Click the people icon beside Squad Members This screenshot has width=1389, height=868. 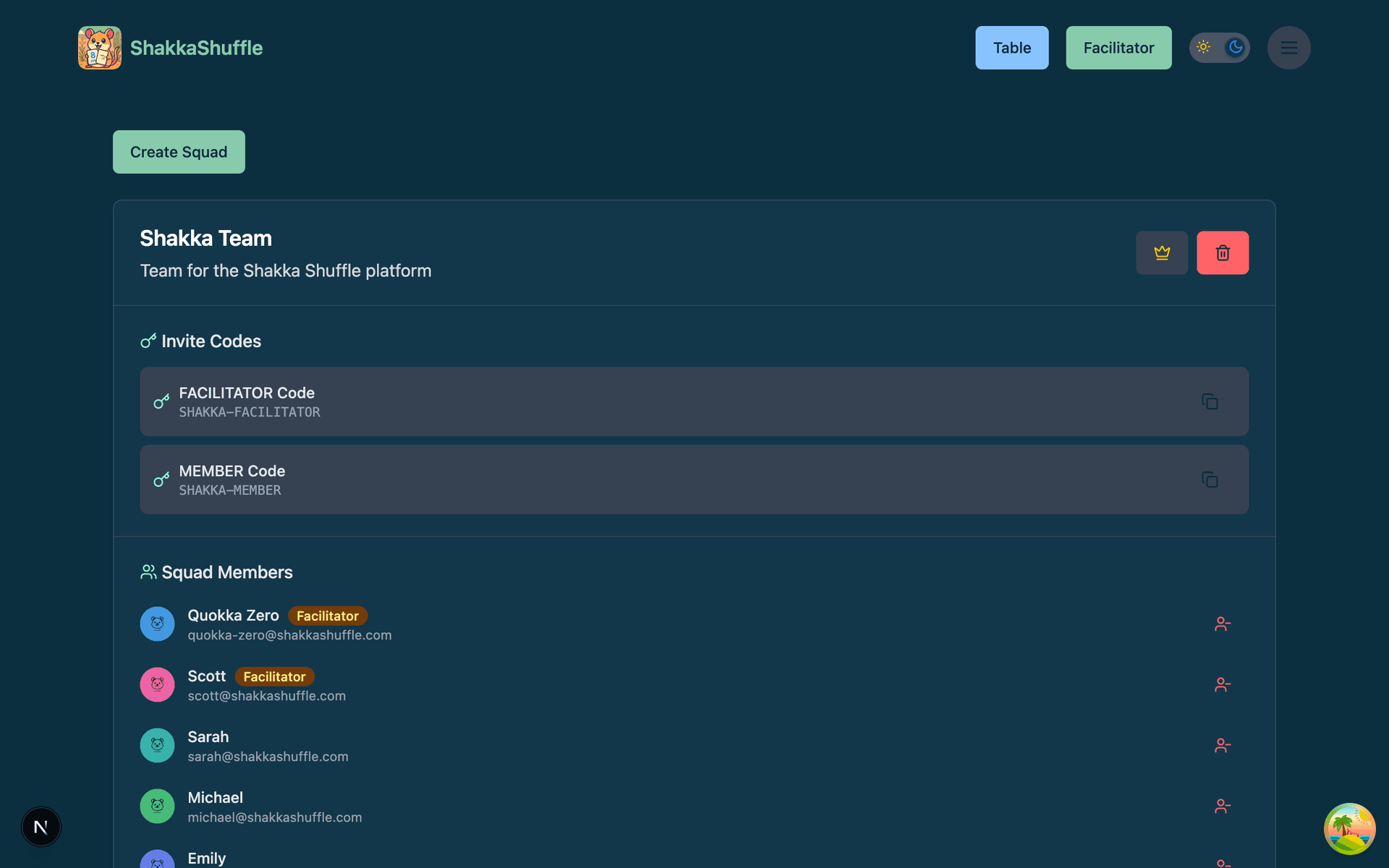pos(148,571)
